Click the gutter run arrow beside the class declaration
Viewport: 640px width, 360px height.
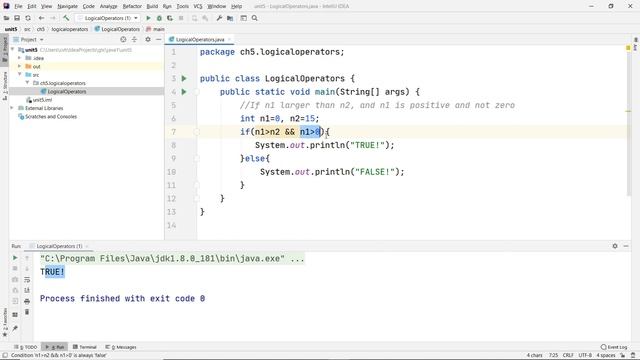click(184, 78)
